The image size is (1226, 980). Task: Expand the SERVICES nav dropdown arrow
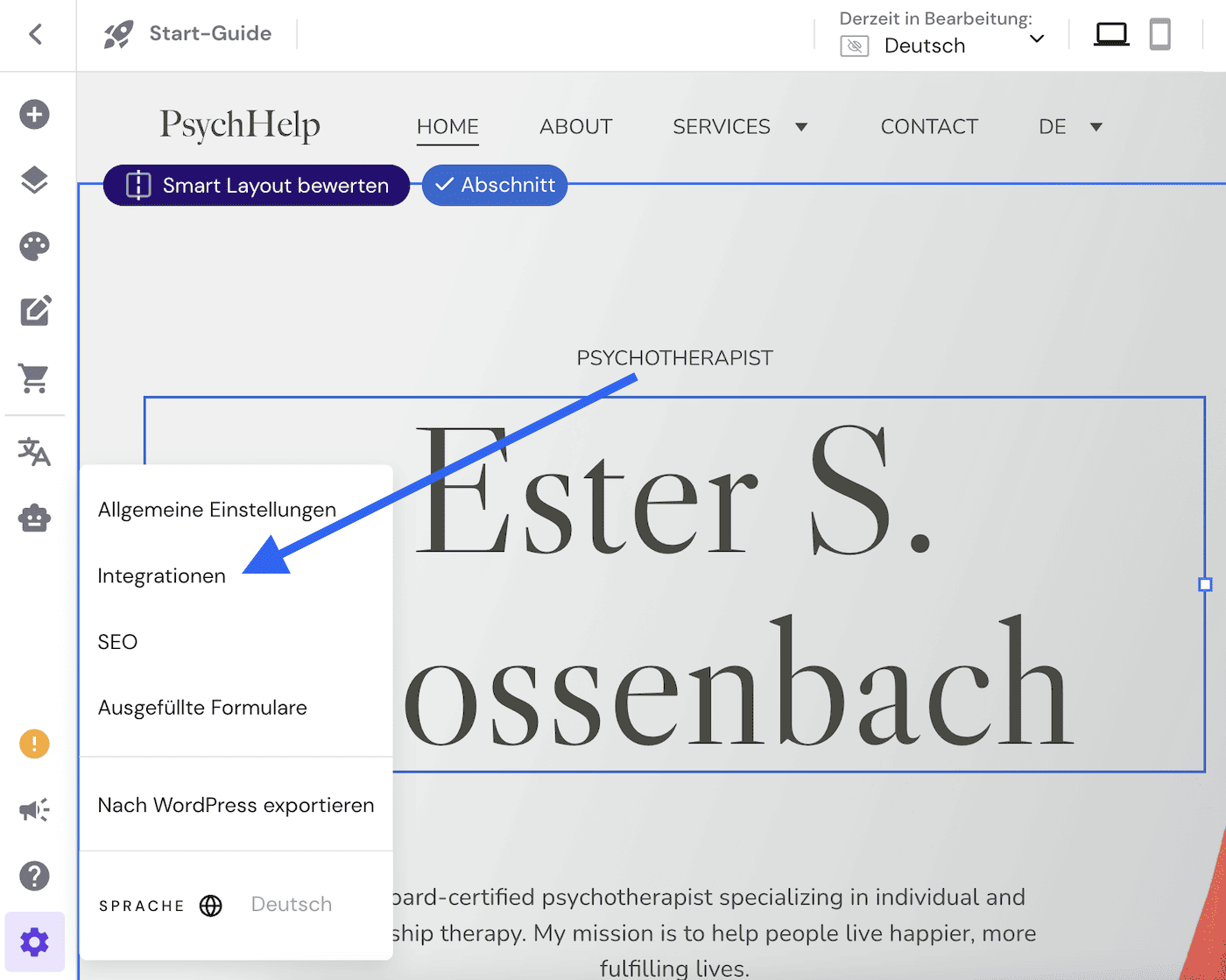point(800,127)
